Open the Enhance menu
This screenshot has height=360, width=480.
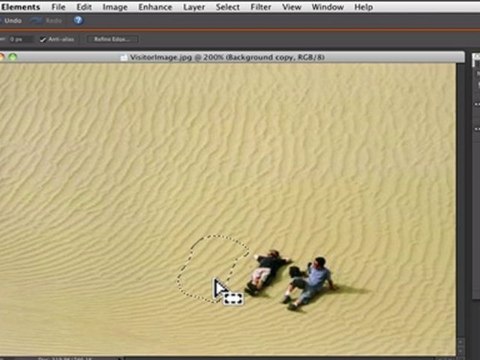click(x=155, y=7)
